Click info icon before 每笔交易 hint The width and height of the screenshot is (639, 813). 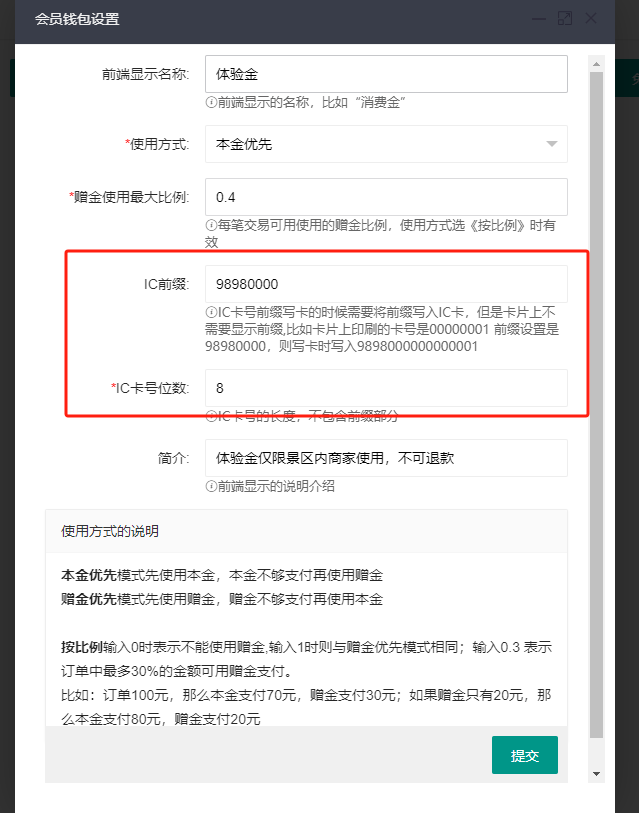211,225
